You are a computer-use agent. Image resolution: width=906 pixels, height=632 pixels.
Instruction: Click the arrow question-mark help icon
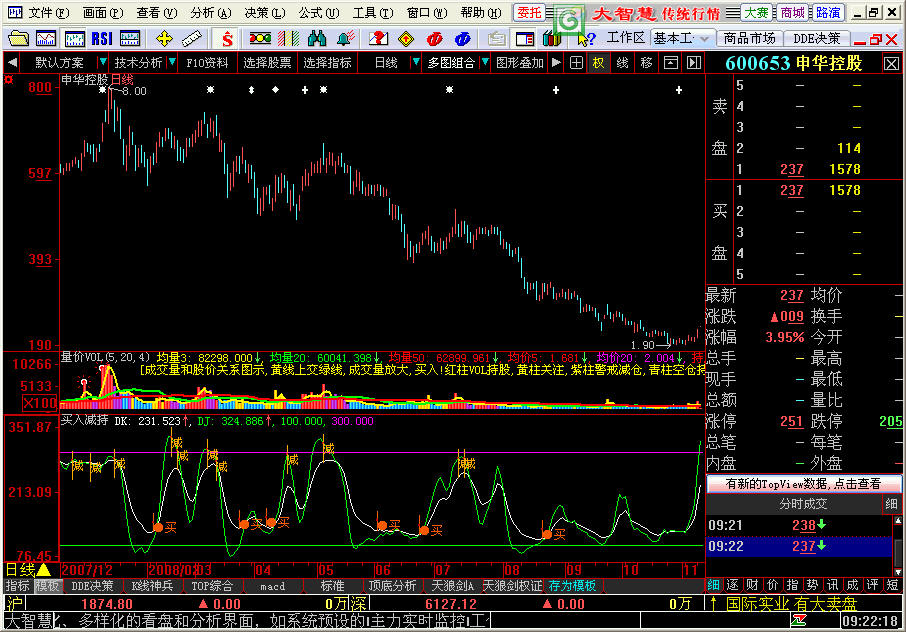586,39
